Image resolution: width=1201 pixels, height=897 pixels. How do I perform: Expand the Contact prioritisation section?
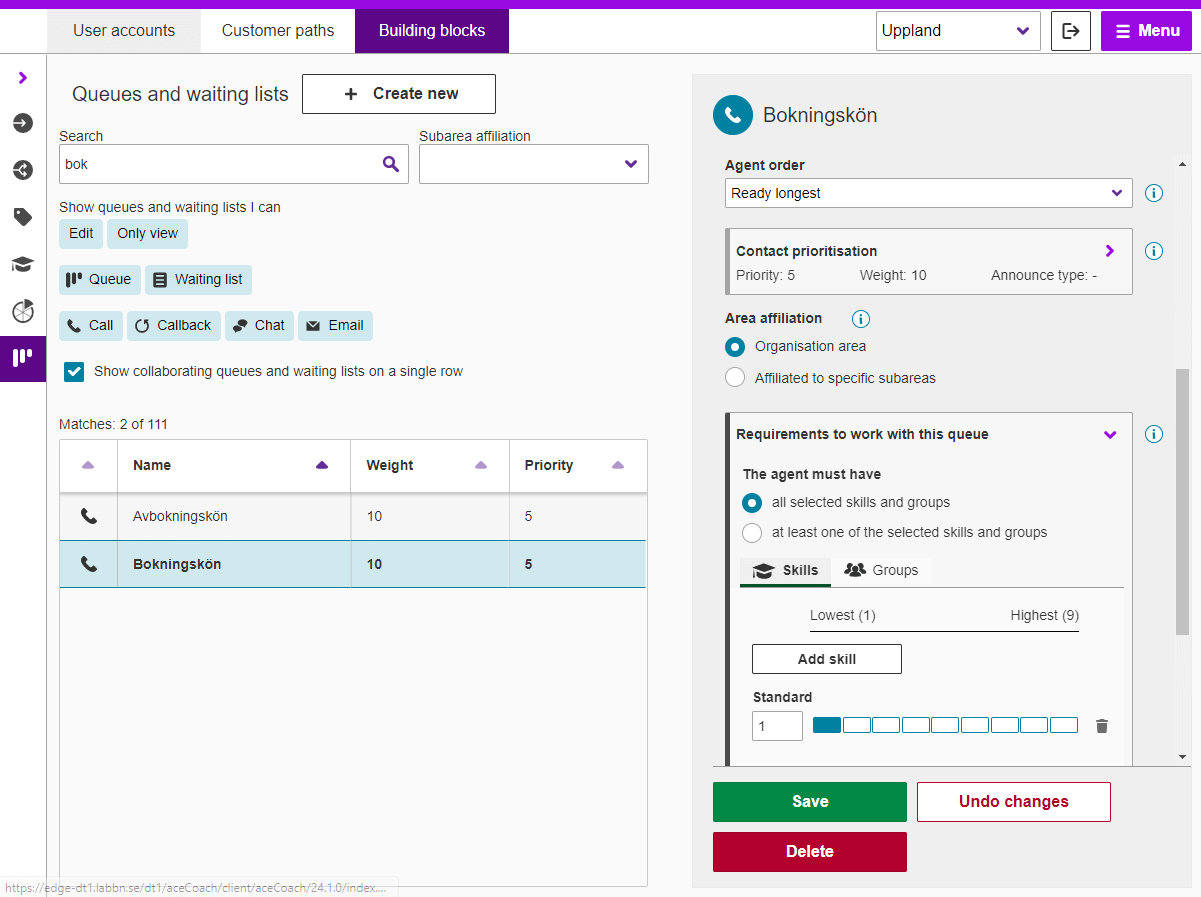point(1109,251)
